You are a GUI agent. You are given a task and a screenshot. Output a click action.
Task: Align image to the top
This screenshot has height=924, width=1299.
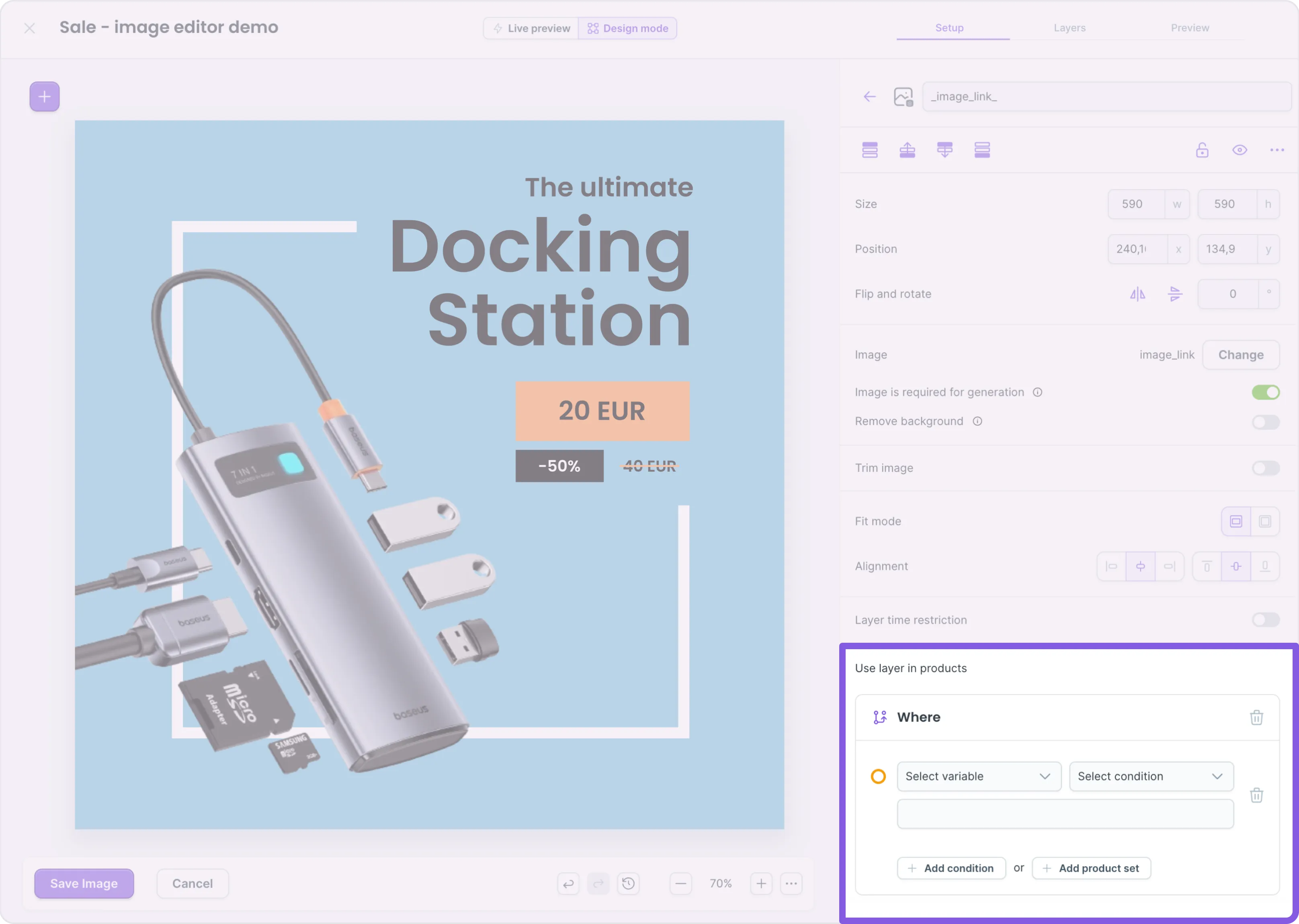(x=1207, y=567)
